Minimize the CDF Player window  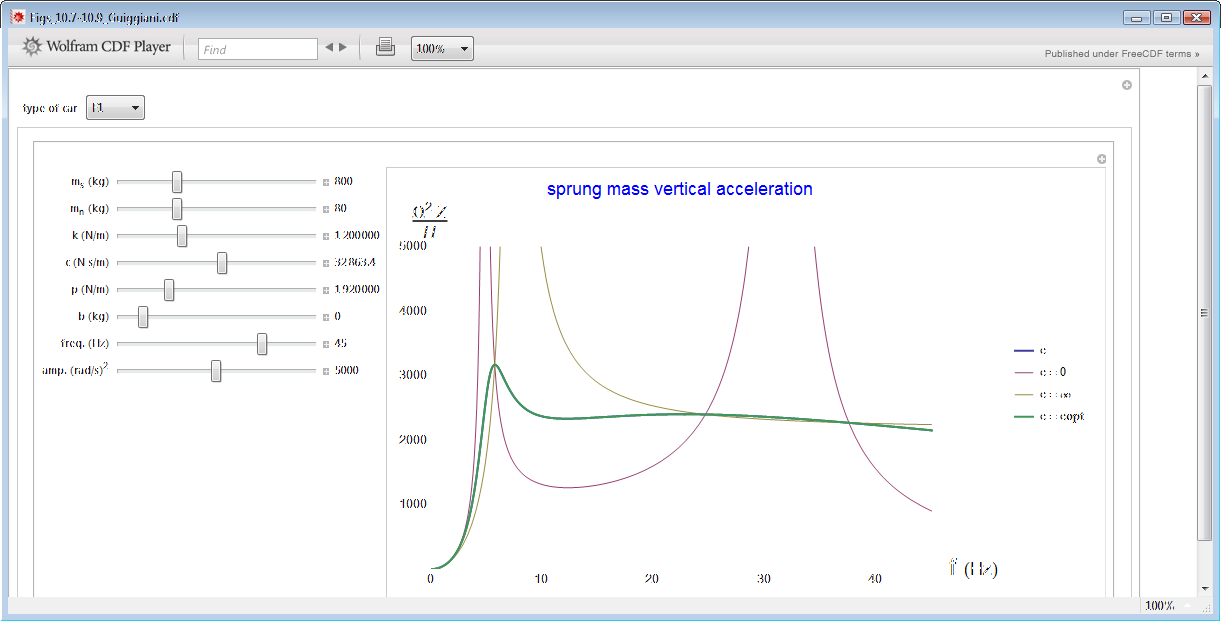click(1136, 17)
